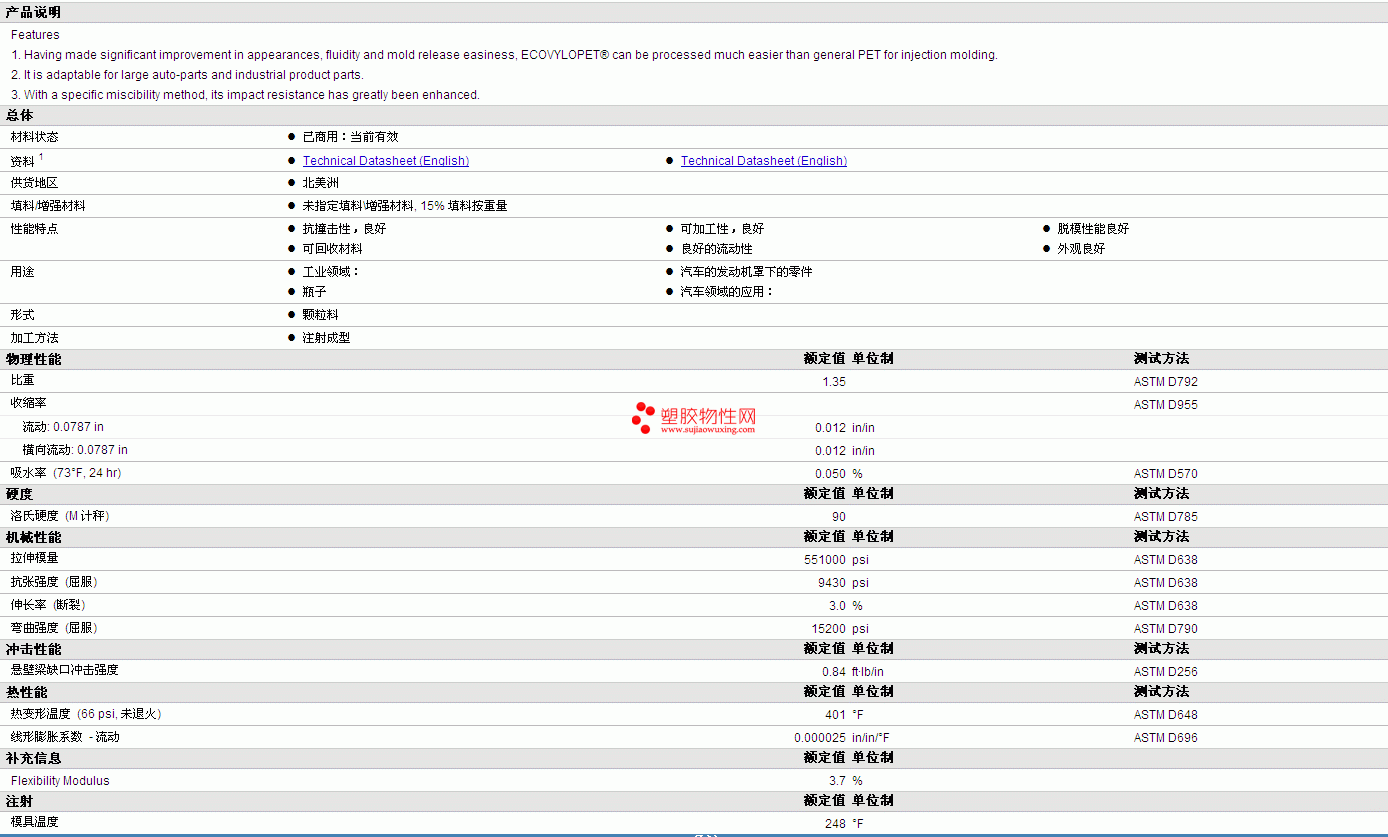This screenshot has width=1388, height=837.
Task: Click the 北美洲 value
Action: tap(321, 183)
